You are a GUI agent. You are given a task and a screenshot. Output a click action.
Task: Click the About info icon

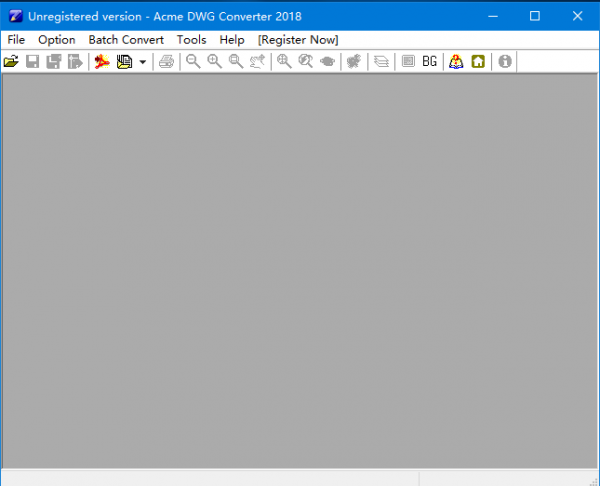[505, 61]
